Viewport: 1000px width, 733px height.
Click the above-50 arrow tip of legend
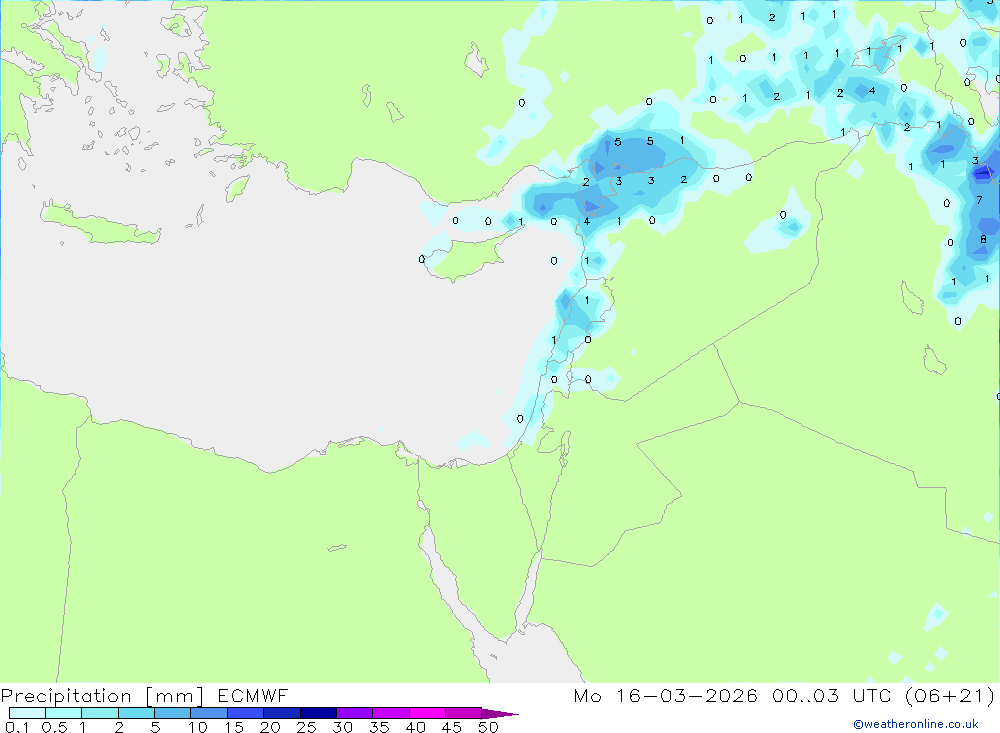click(x=500, y=713)
